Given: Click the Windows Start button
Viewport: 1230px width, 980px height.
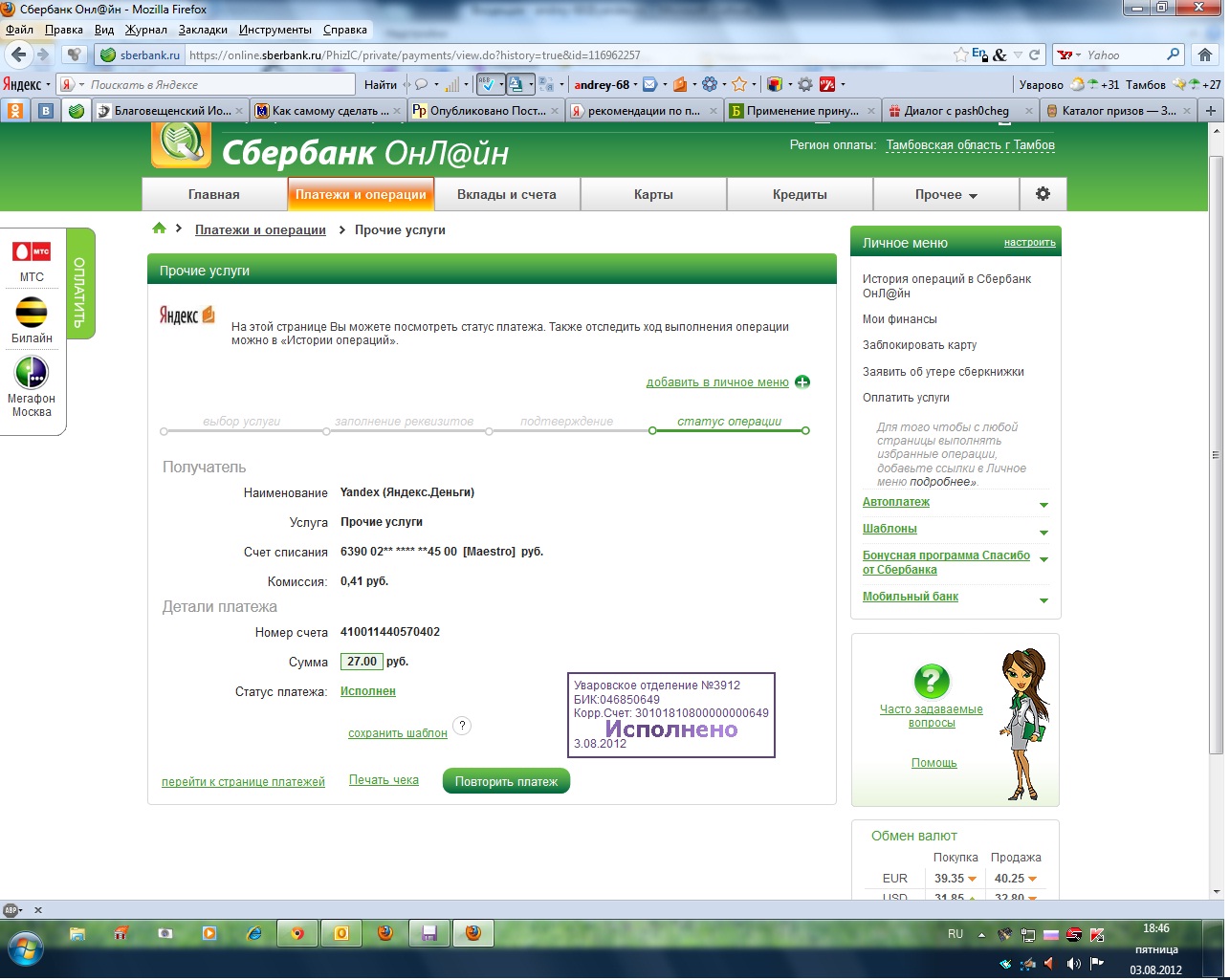Looking at the screenshot, I should (26, 947).
